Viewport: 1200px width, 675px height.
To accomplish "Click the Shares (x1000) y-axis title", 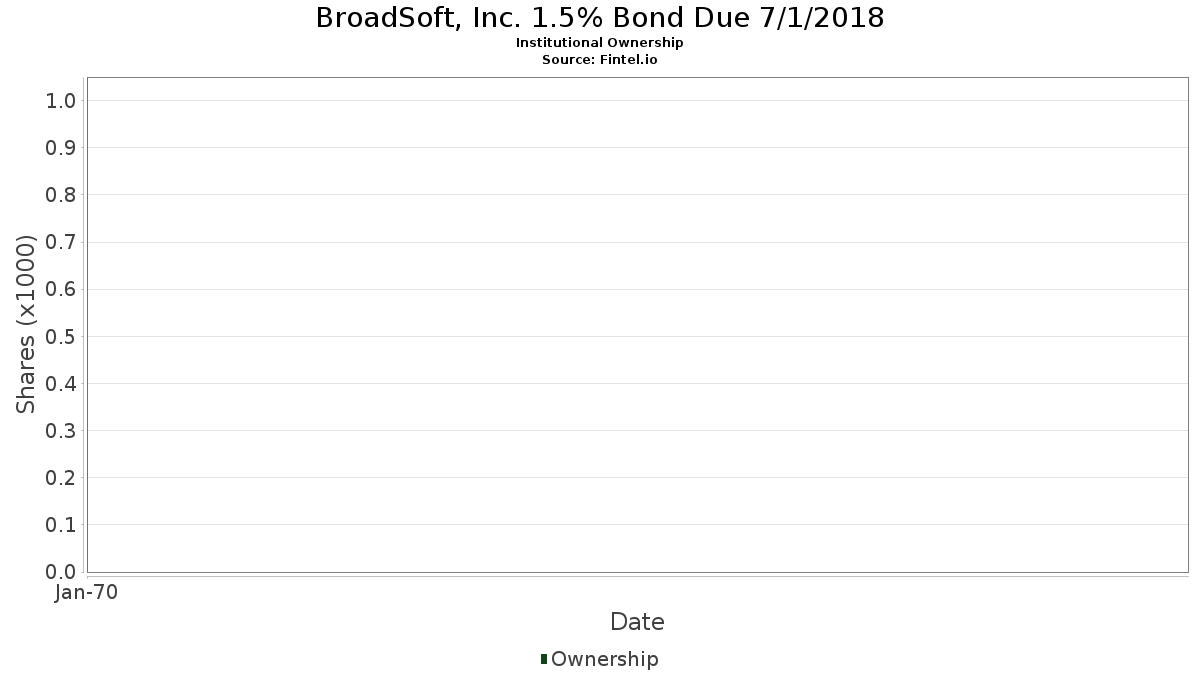I will [26, 325].
